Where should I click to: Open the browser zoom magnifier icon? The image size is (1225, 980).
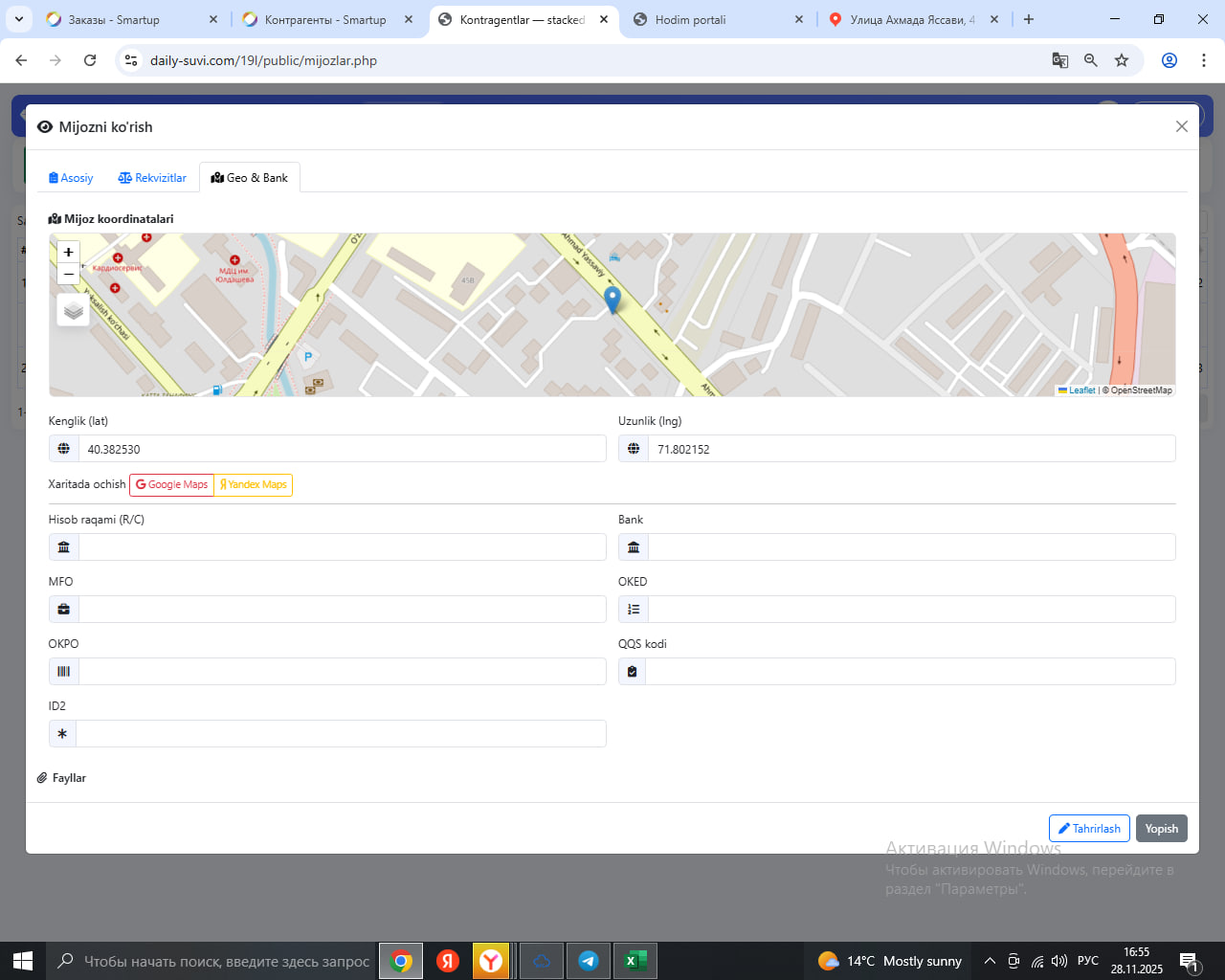pos(1091,60)
